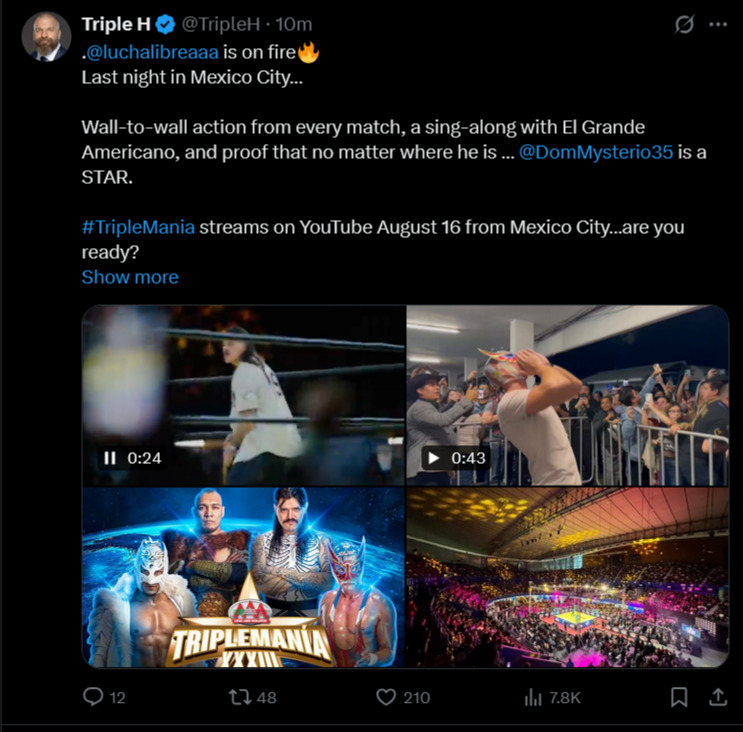The width and height of the screenshot is (743, 732).
Task: Open the reply comment icon
Action: tap(93, 696)
